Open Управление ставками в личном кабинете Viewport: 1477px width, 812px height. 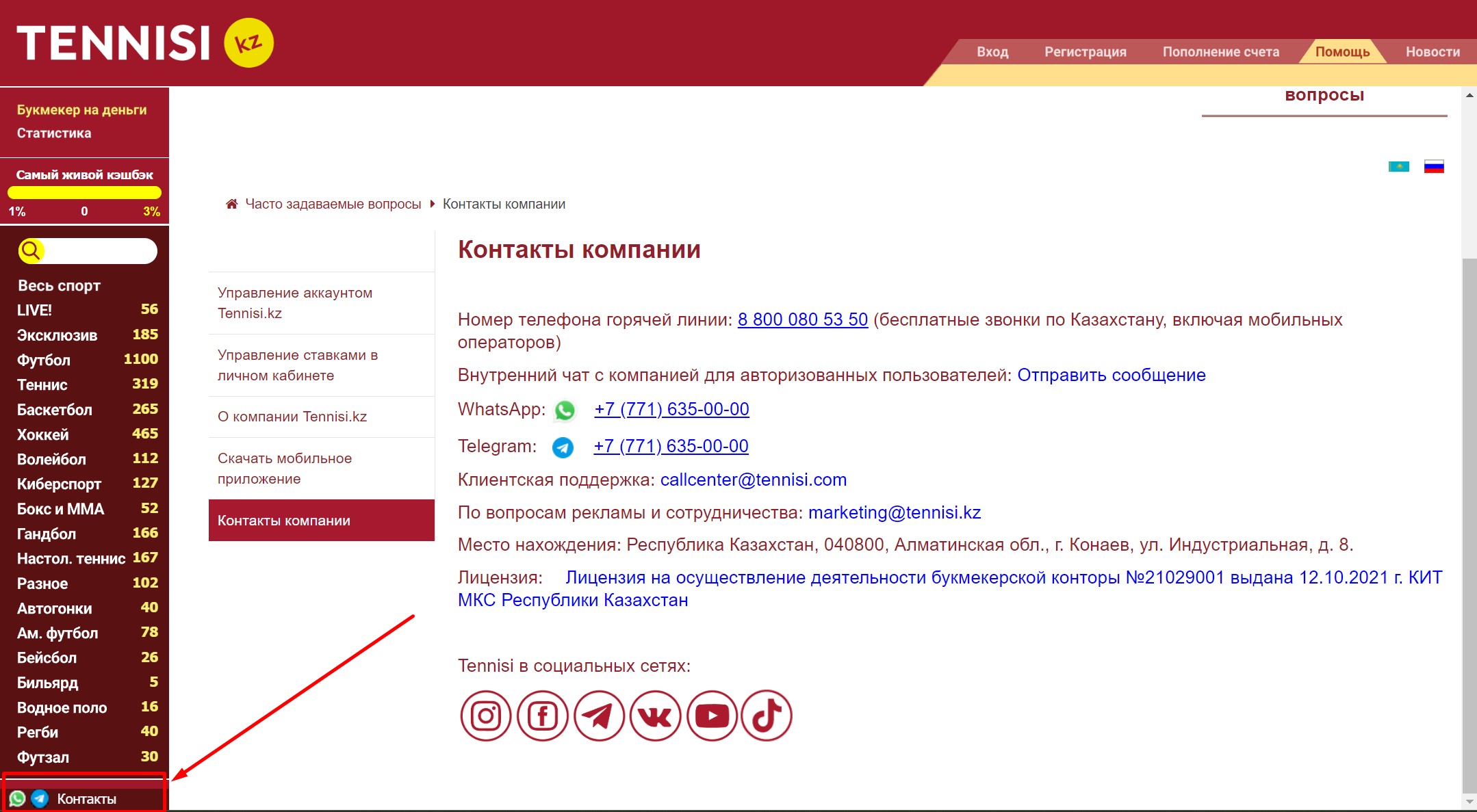(x=322, y=365)
